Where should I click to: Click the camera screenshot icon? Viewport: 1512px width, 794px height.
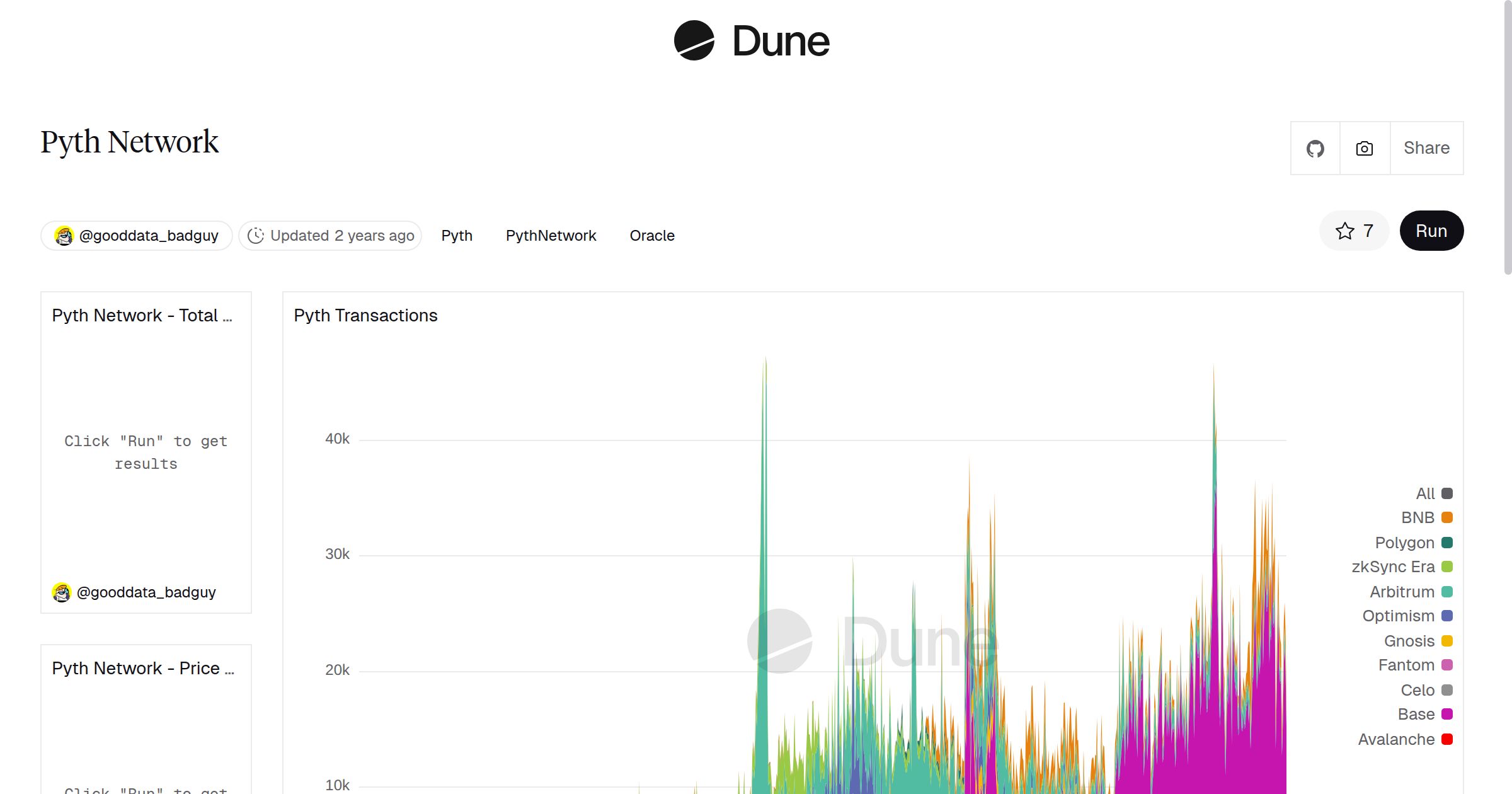1363,148
